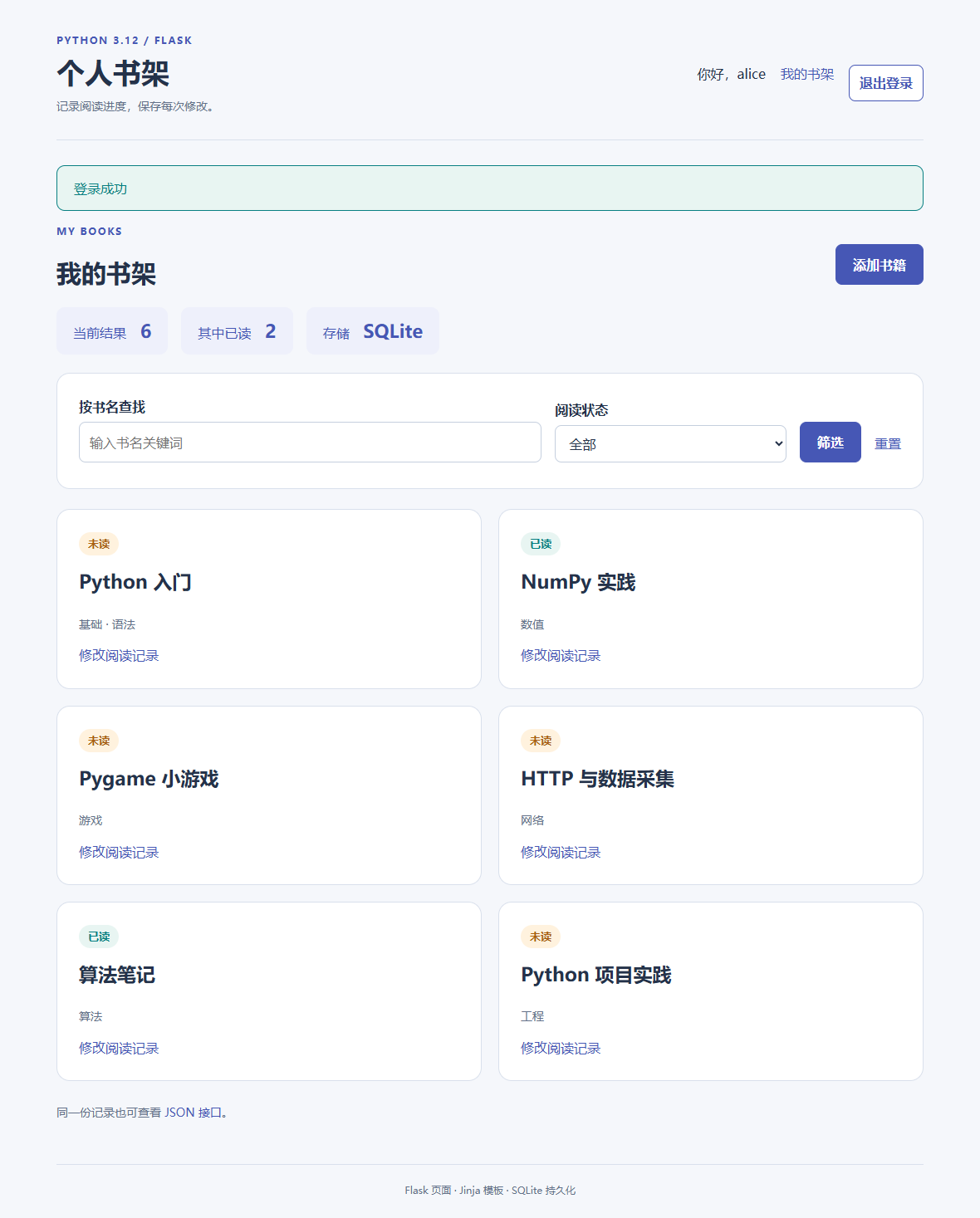
Task: Click the 工程 tag under Python 项目实践
Action: 532,1016
